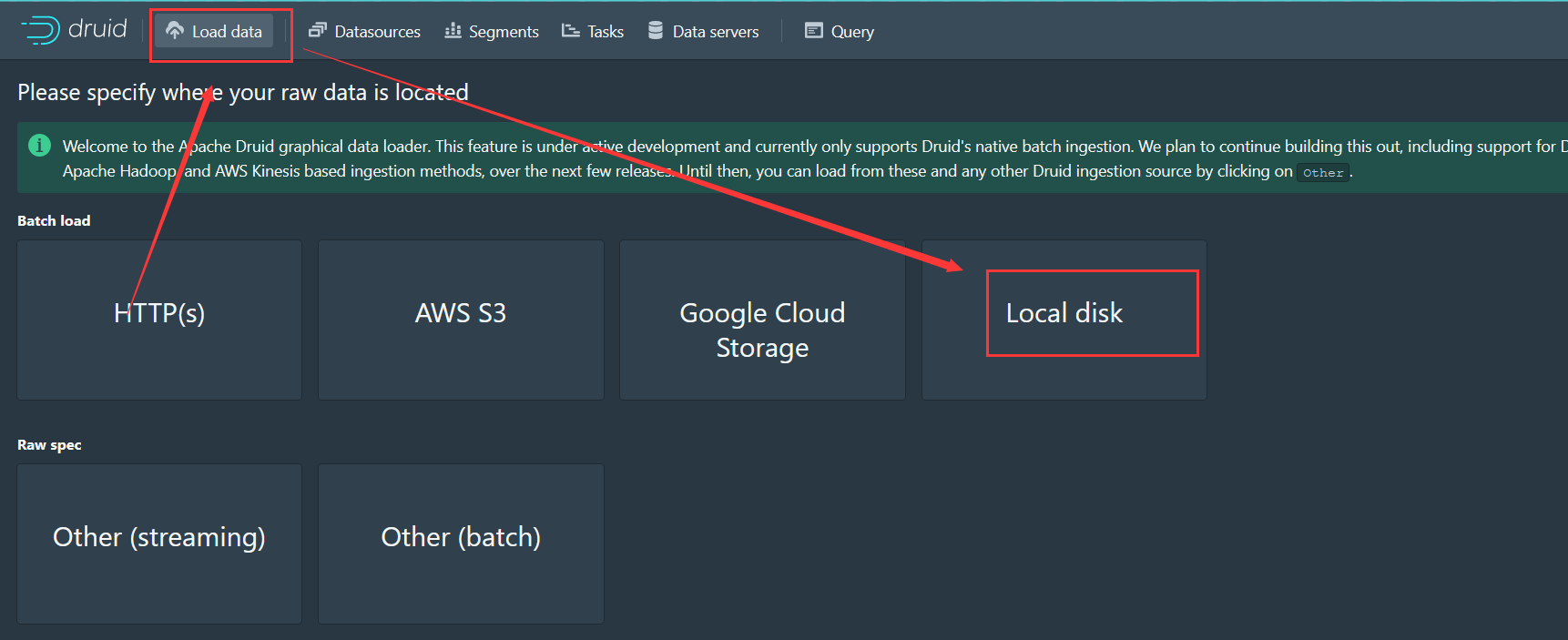This screenshot has width=1568, height=640.
Task: Choose the AWS S3 source card
Action: tap(461, 320)
